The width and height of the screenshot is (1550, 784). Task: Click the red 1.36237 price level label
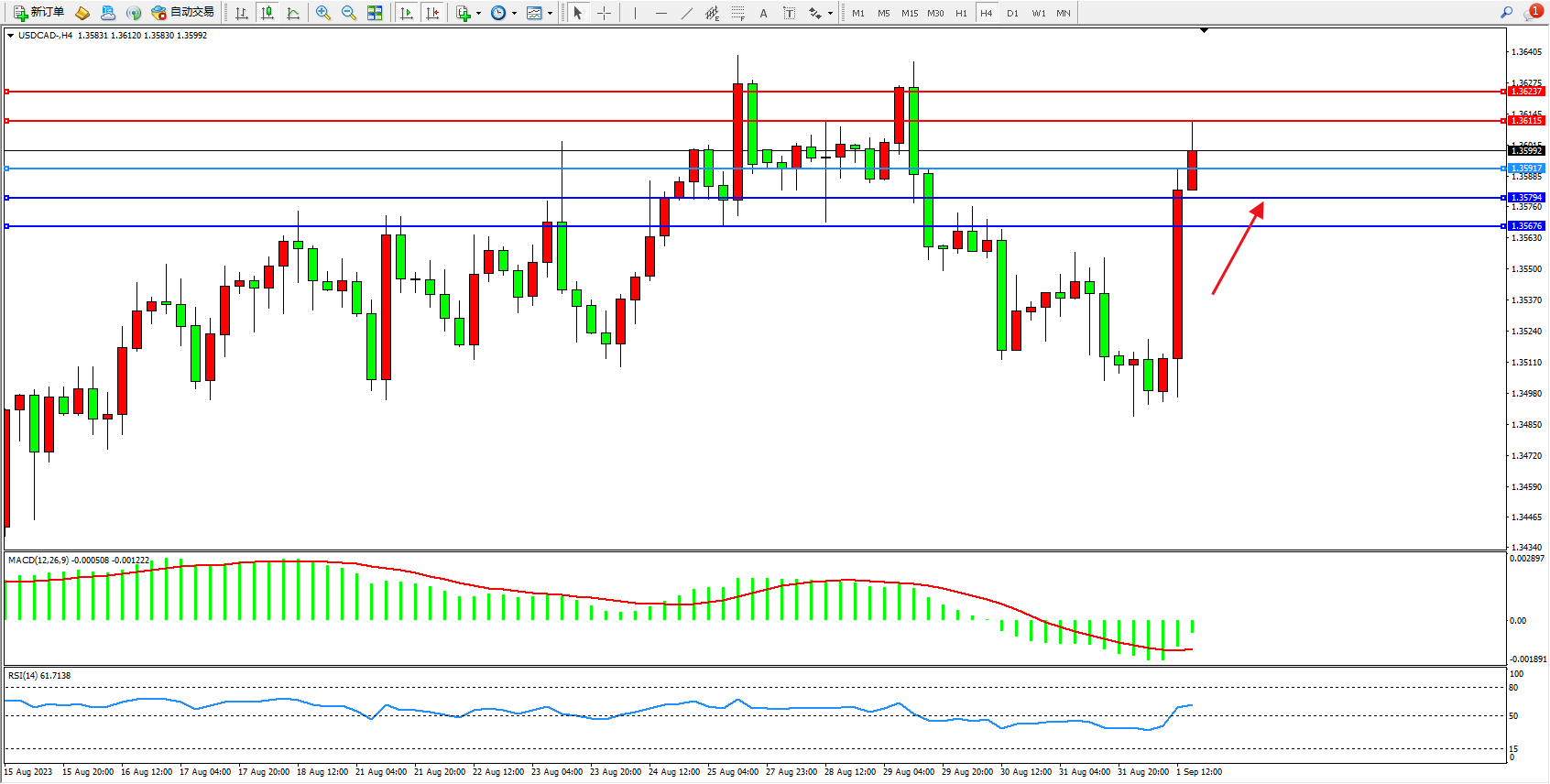pos(1526,92)
